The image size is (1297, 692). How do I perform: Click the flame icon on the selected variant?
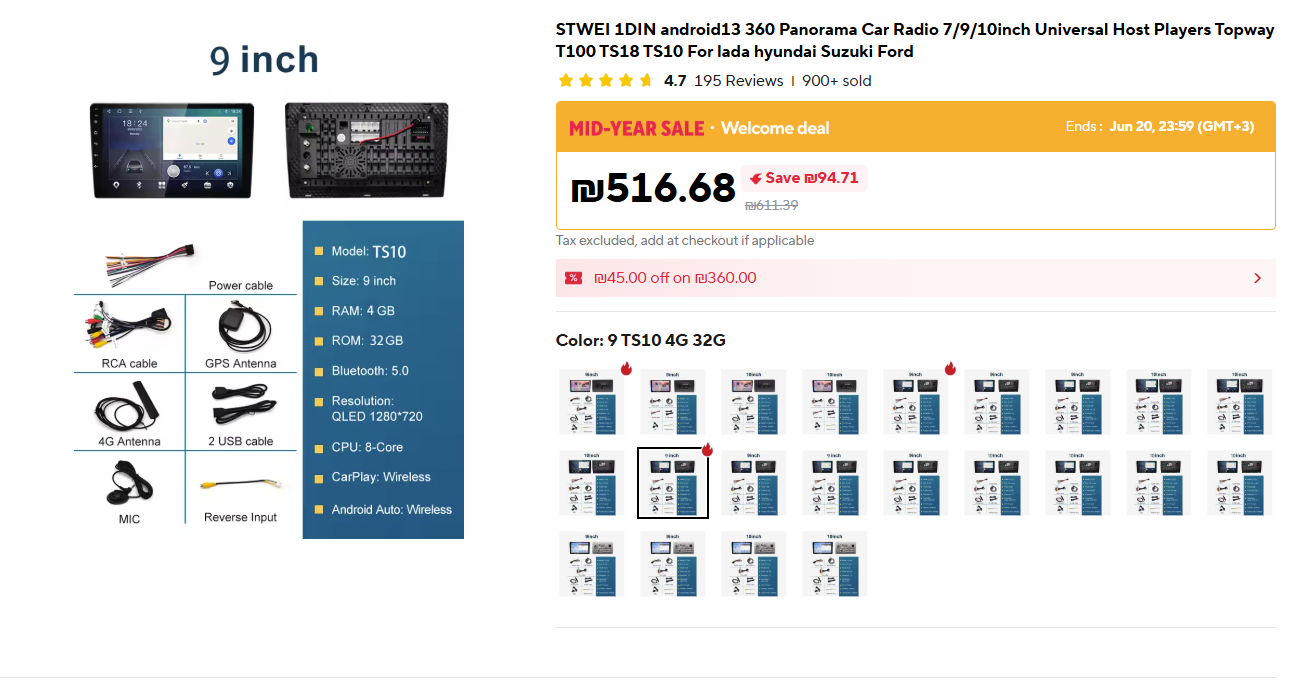tap(707, 449)
